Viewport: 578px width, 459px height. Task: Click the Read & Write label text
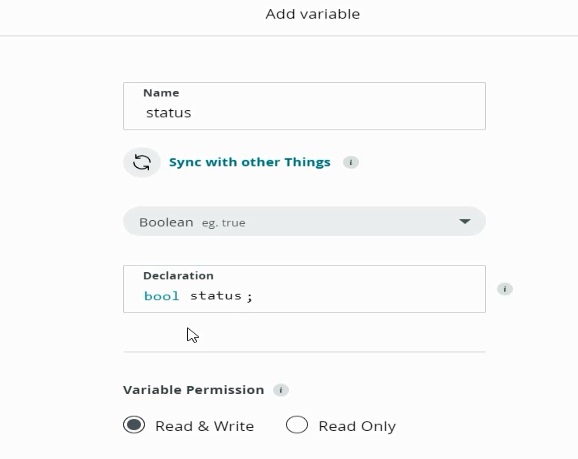(x=205, y=426)
